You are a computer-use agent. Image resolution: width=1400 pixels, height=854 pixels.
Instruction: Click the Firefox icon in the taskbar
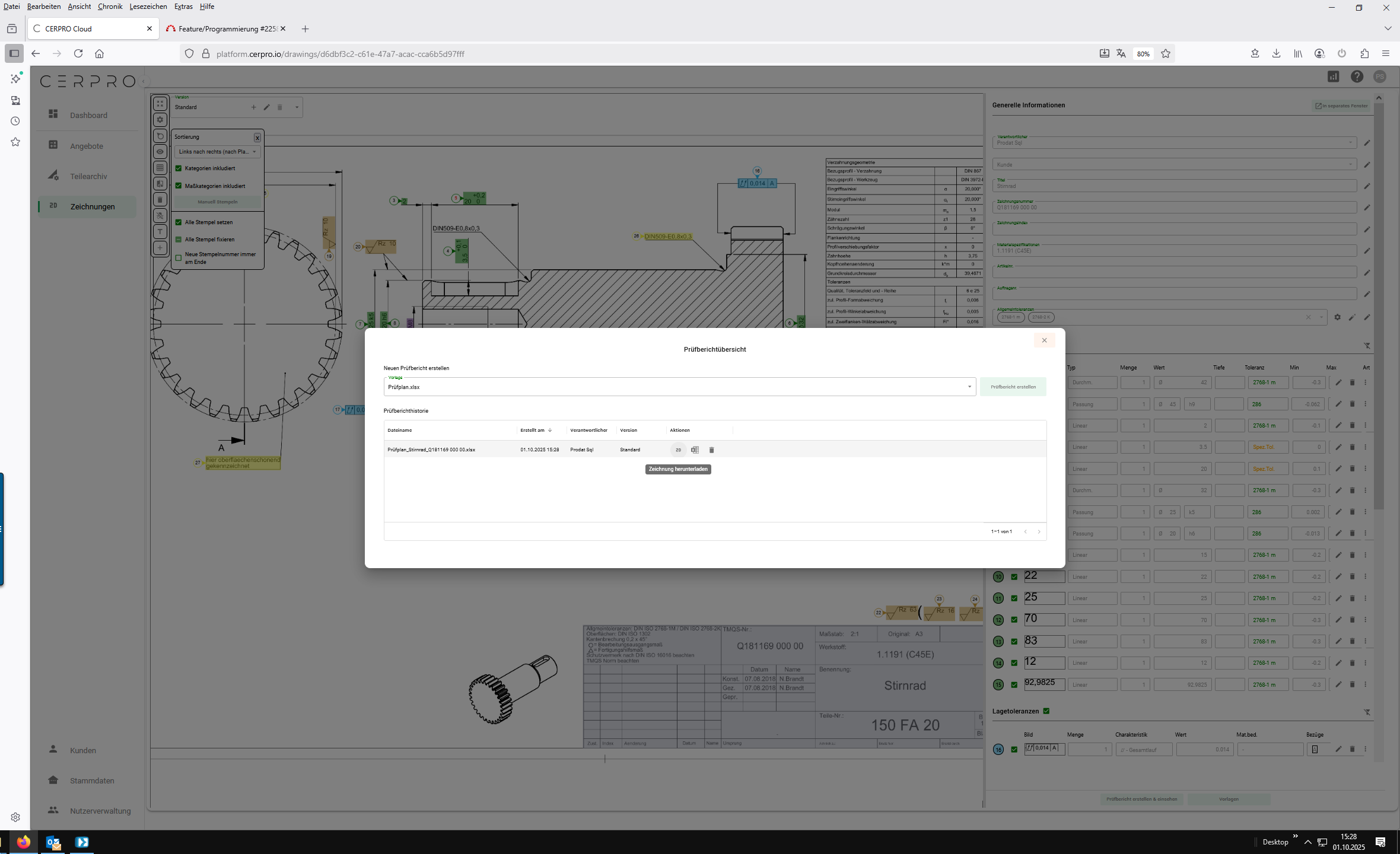point(24,842)
